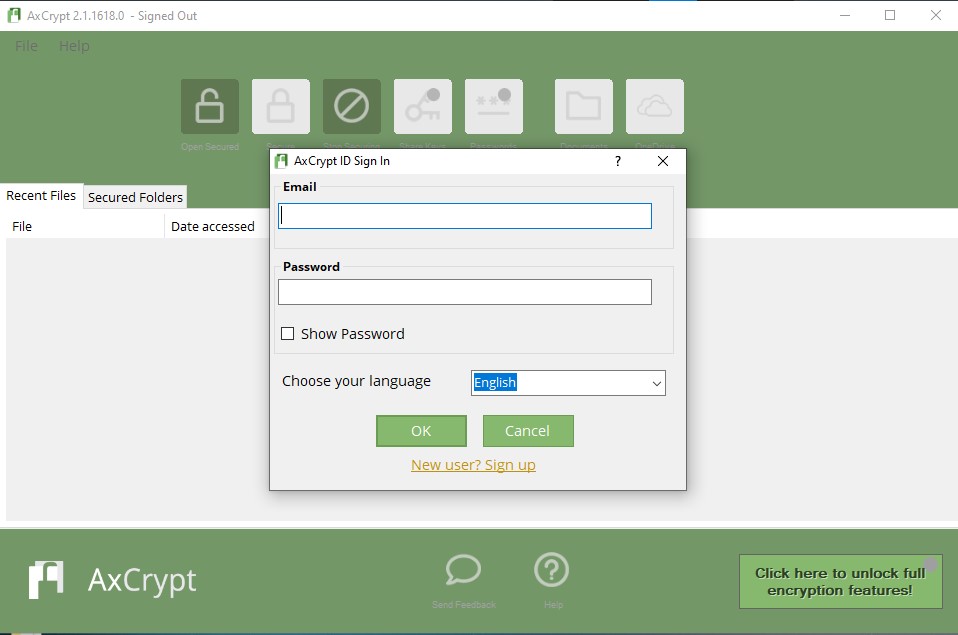Viewport: 958px width, 635px height.
Task: Click the Secure padlock icon
Action: [x=280, y=106]
